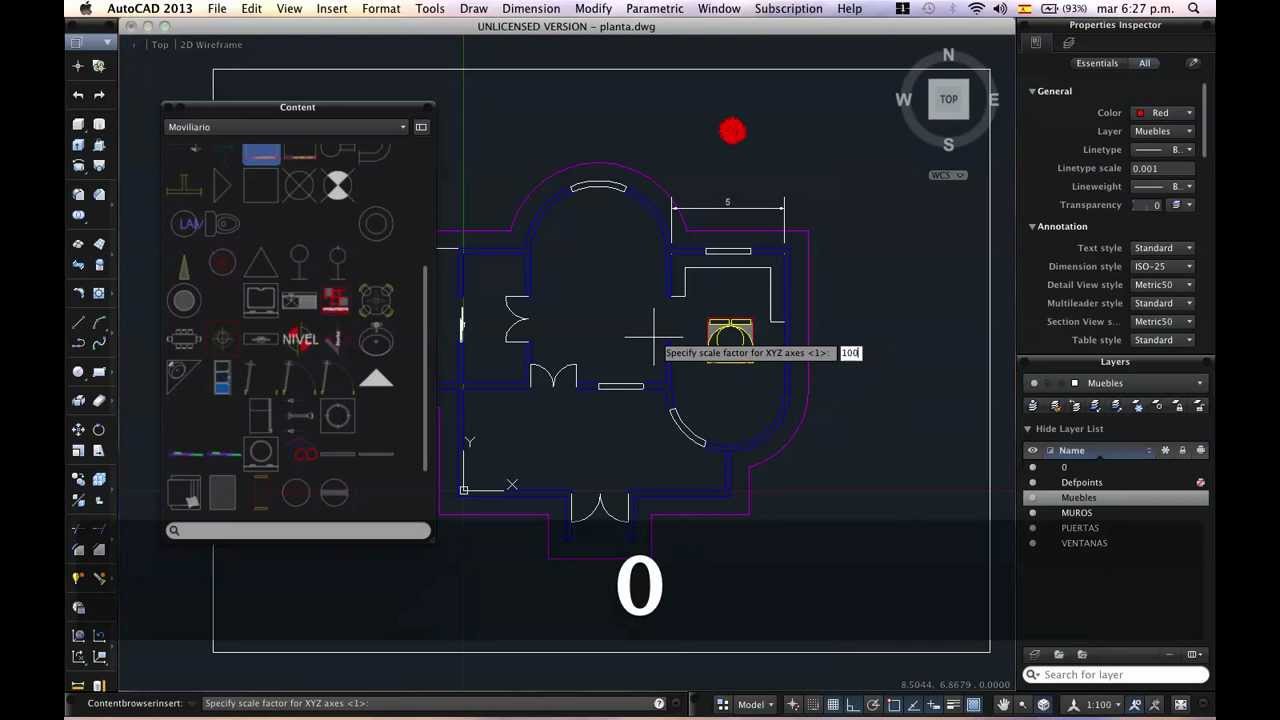Toggle Ortho mode in status bar
1280x720 pixels.
pos(853,704)
